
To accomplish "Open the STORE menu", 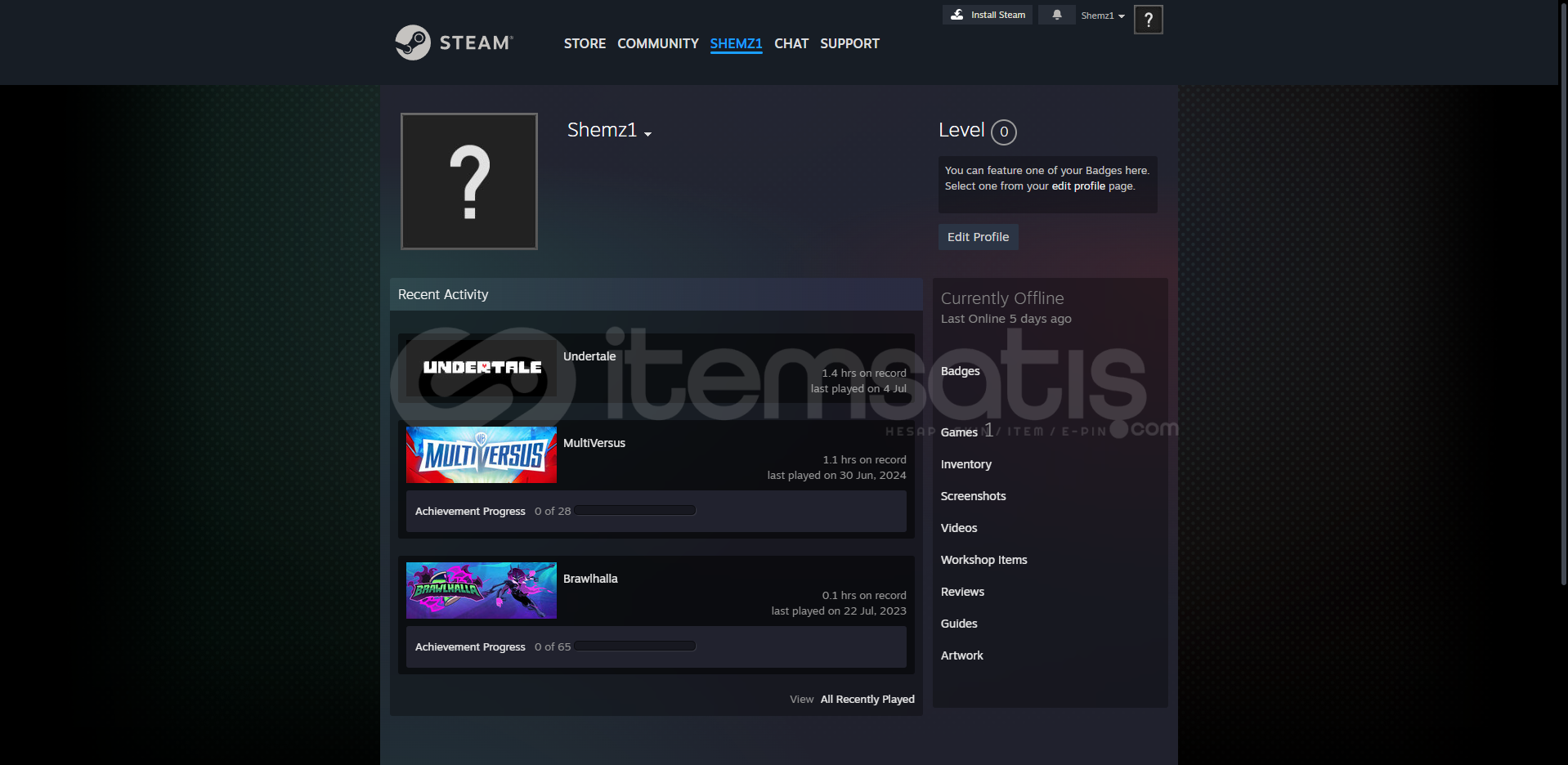I will click(585, 43).
